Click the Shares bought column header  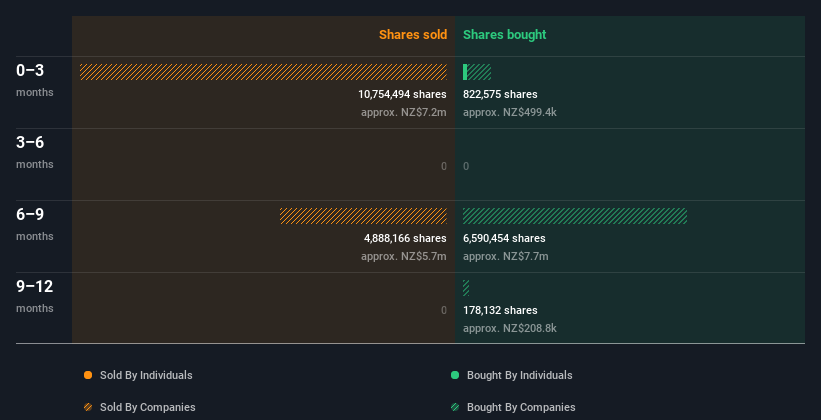pos(505,35)
